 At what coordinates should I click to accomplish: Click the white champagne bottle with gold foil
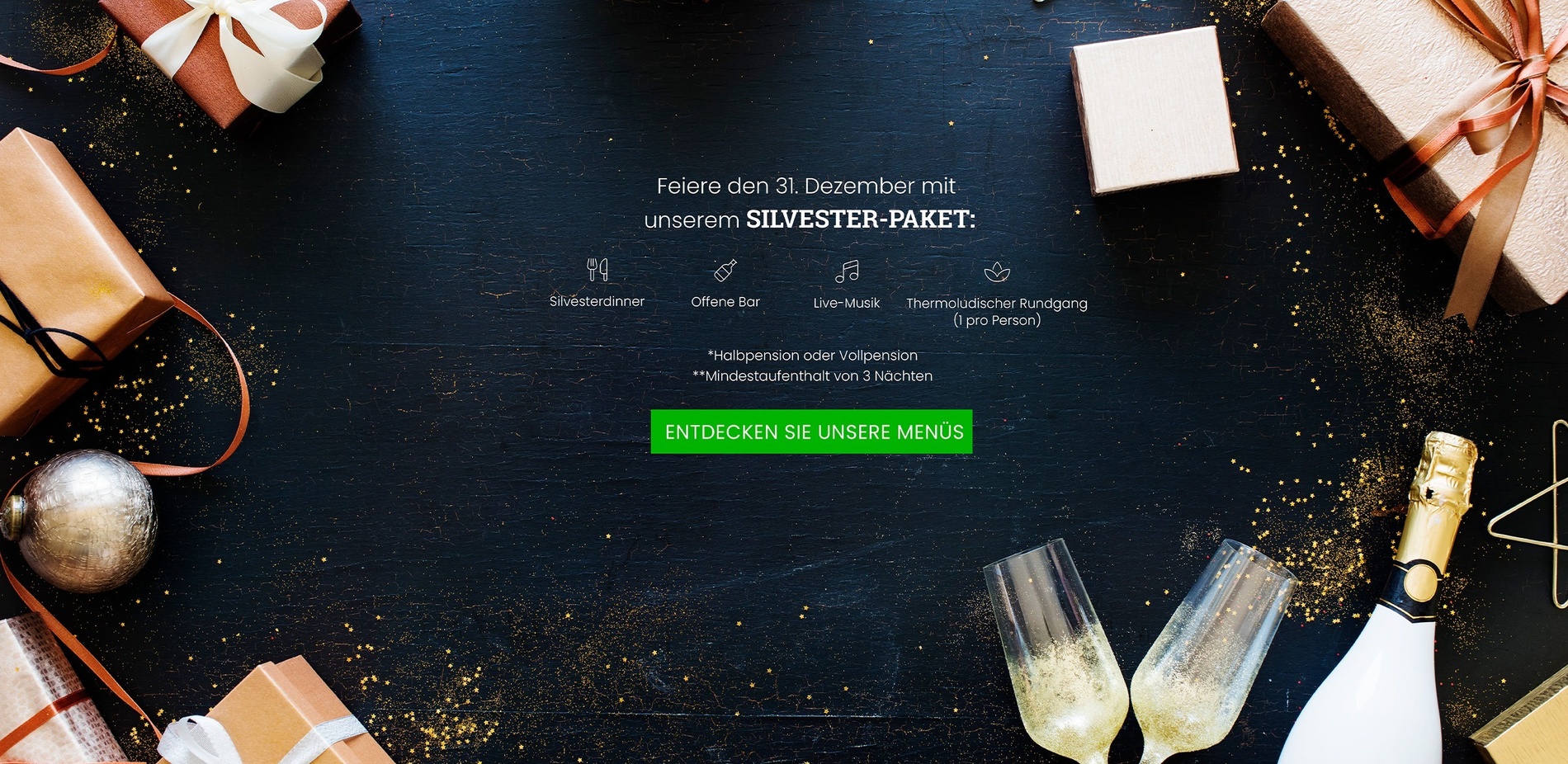[1386, 602]
